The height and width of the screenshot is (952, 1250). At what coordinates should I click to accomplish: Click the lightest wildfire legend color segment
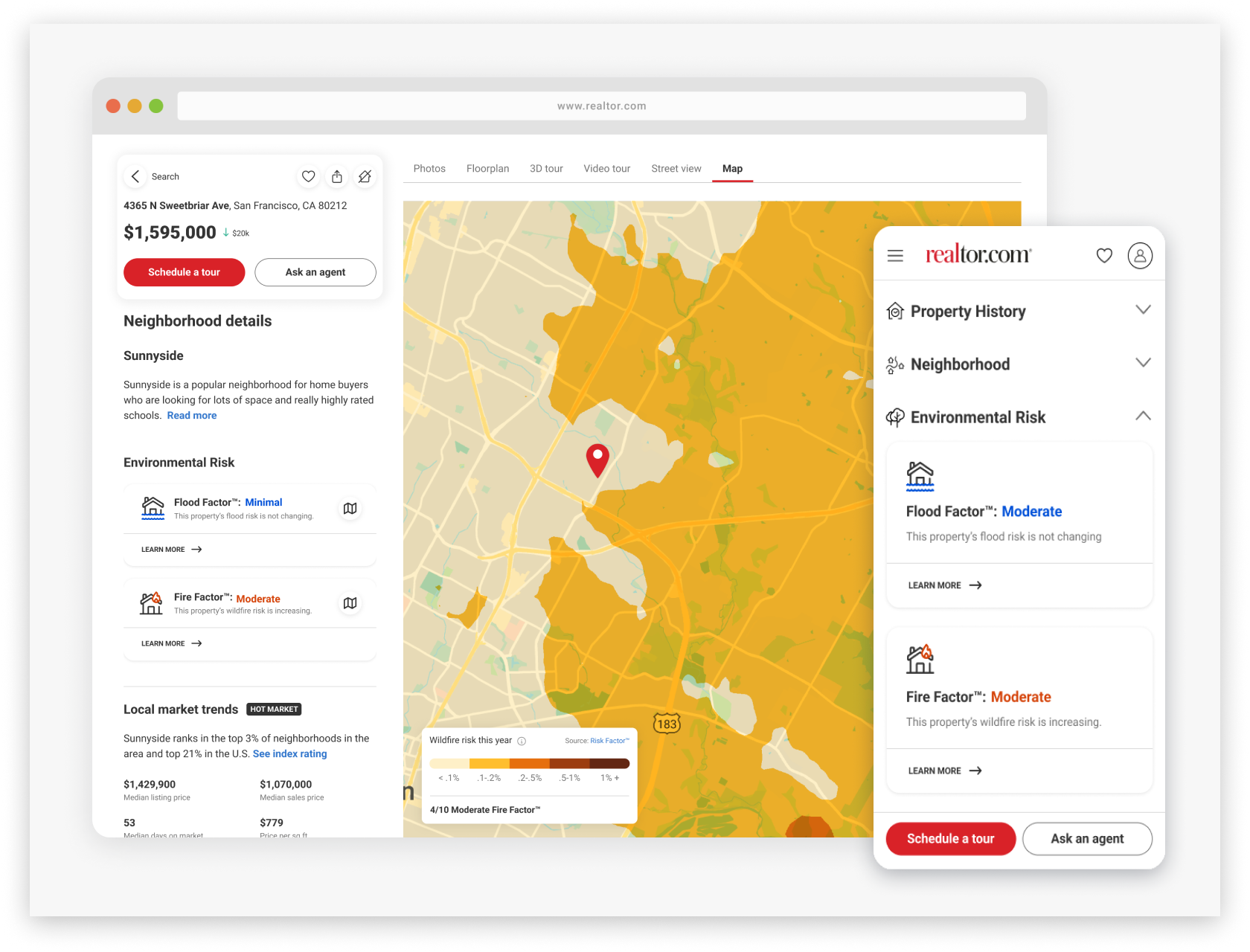[449, 763]
